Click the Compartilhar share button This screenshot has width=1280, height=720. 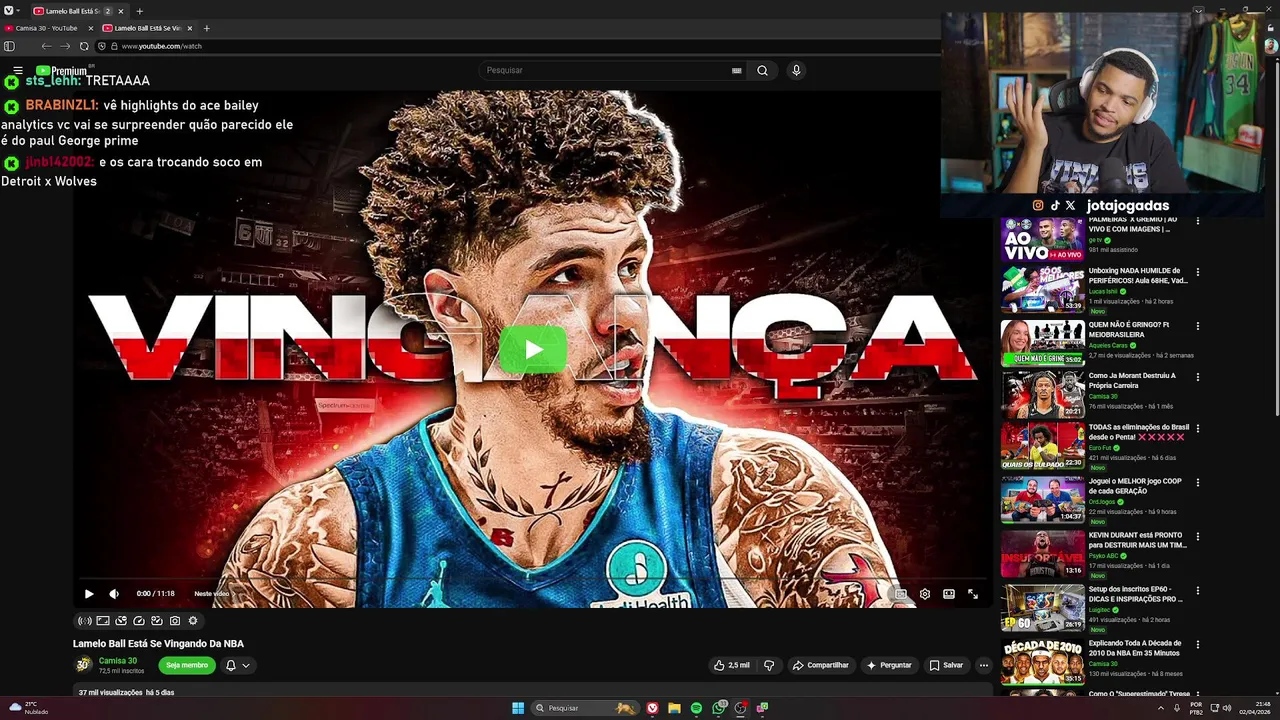point(821,665)
